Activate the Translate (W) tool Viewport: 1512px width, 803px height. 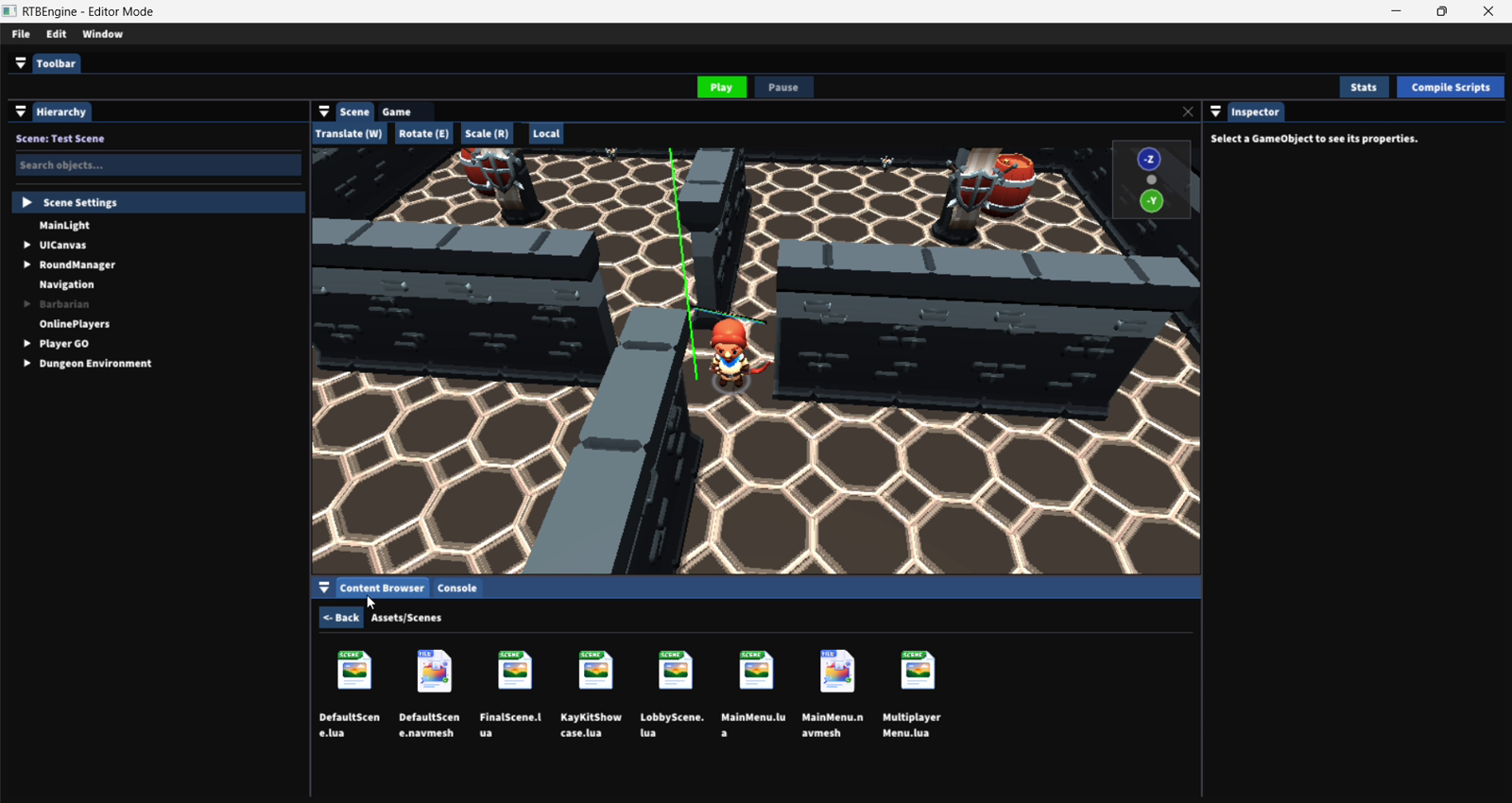(x=349, y=133)
